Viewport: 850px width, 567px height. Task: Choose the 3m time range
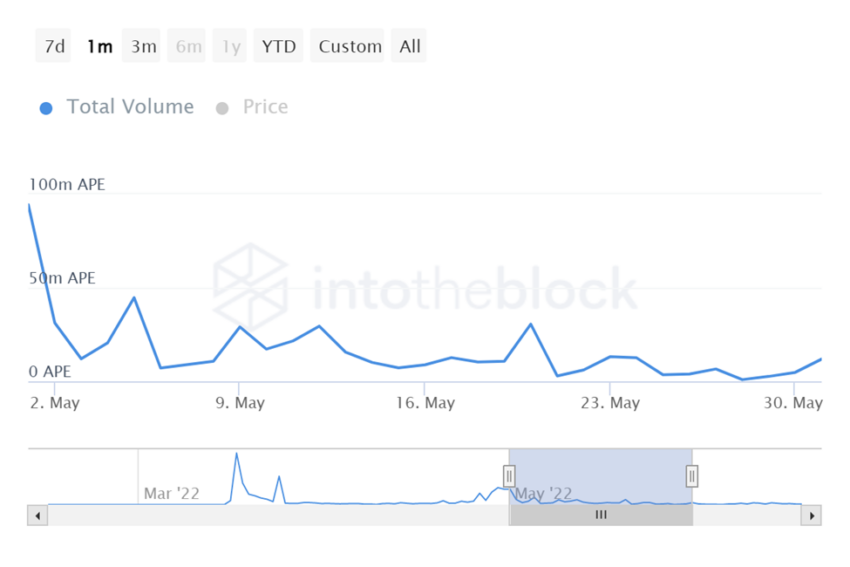pyautogui.click(x=143, y=46)
